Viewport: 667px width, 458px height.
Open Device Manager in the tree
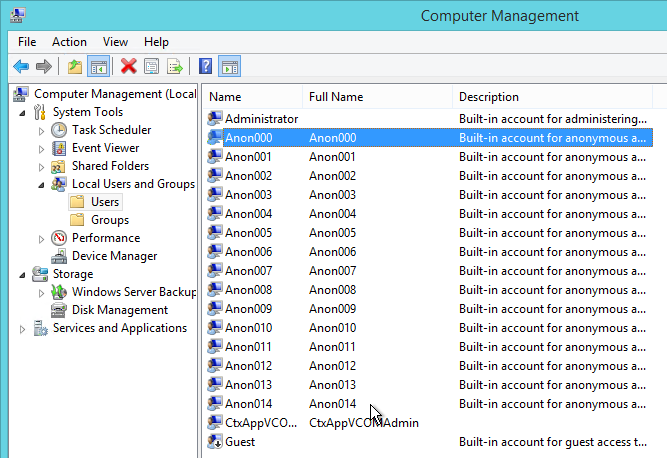click(114, 256)
